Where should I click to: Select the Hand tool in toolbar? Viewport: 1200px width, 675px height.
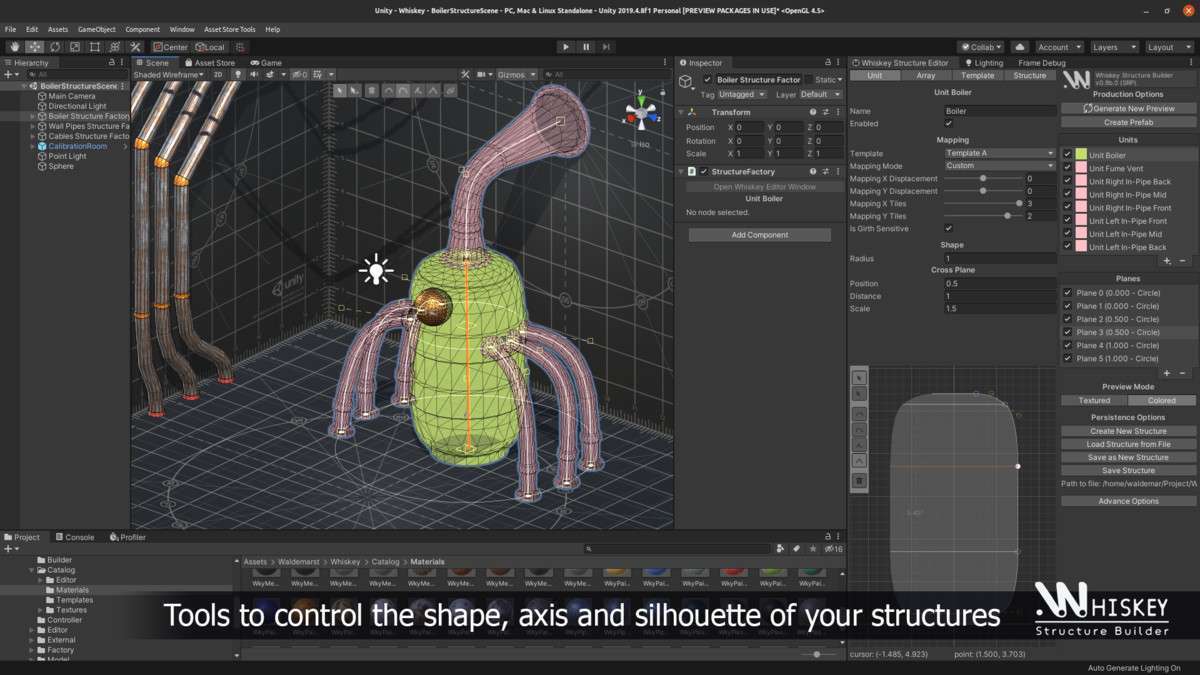pos(14,47)
